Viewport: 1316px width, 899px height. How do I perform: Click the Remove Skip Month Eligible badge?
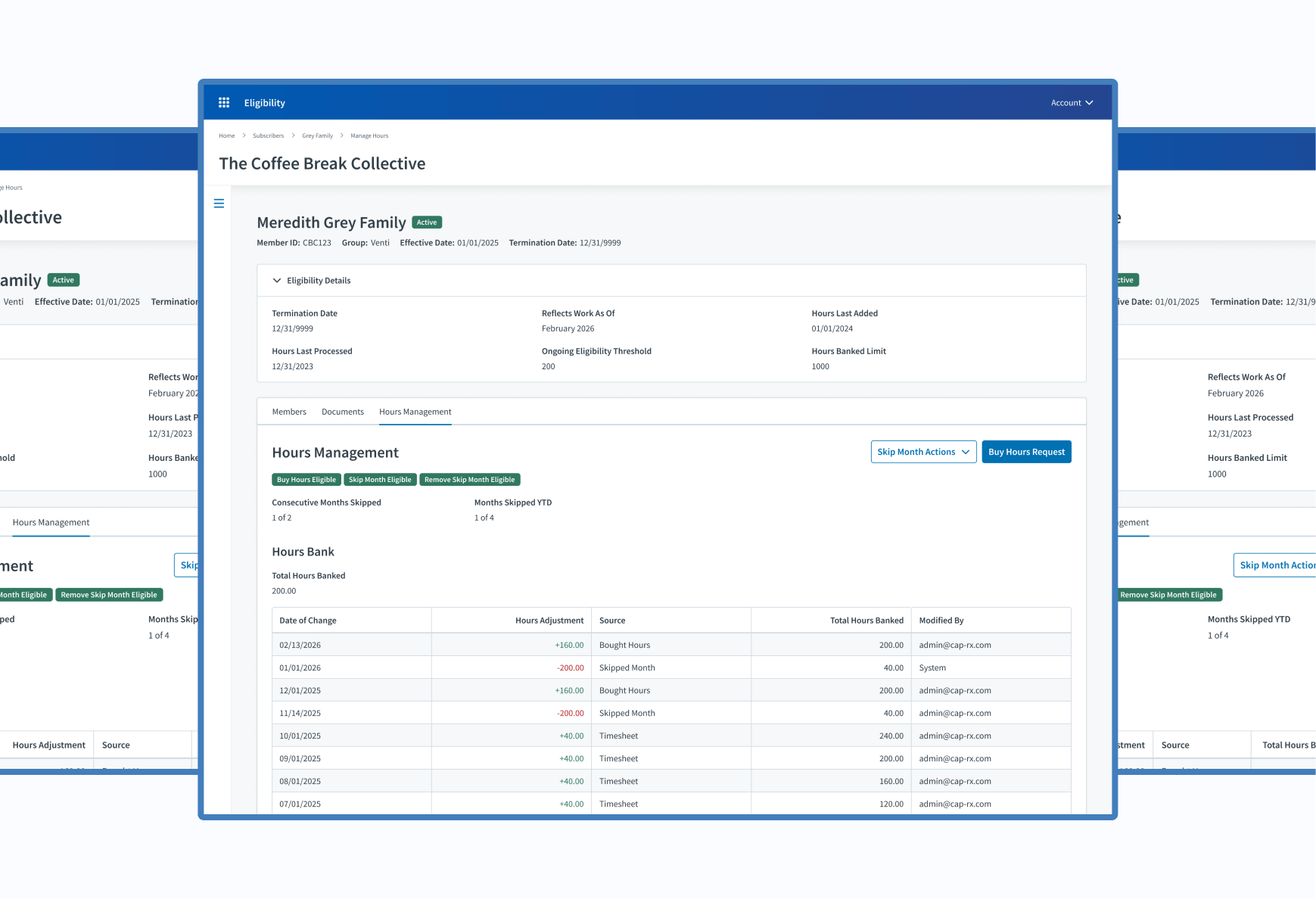tap(469, 480)
